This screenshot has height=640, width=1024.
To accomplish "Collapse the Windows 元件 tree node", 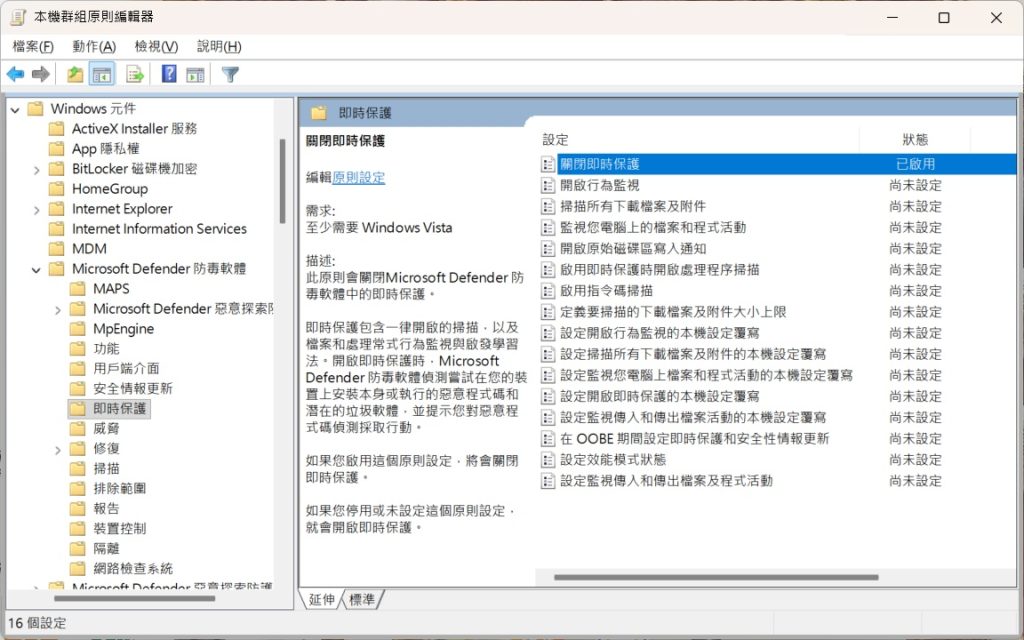I will pos(15,109).
